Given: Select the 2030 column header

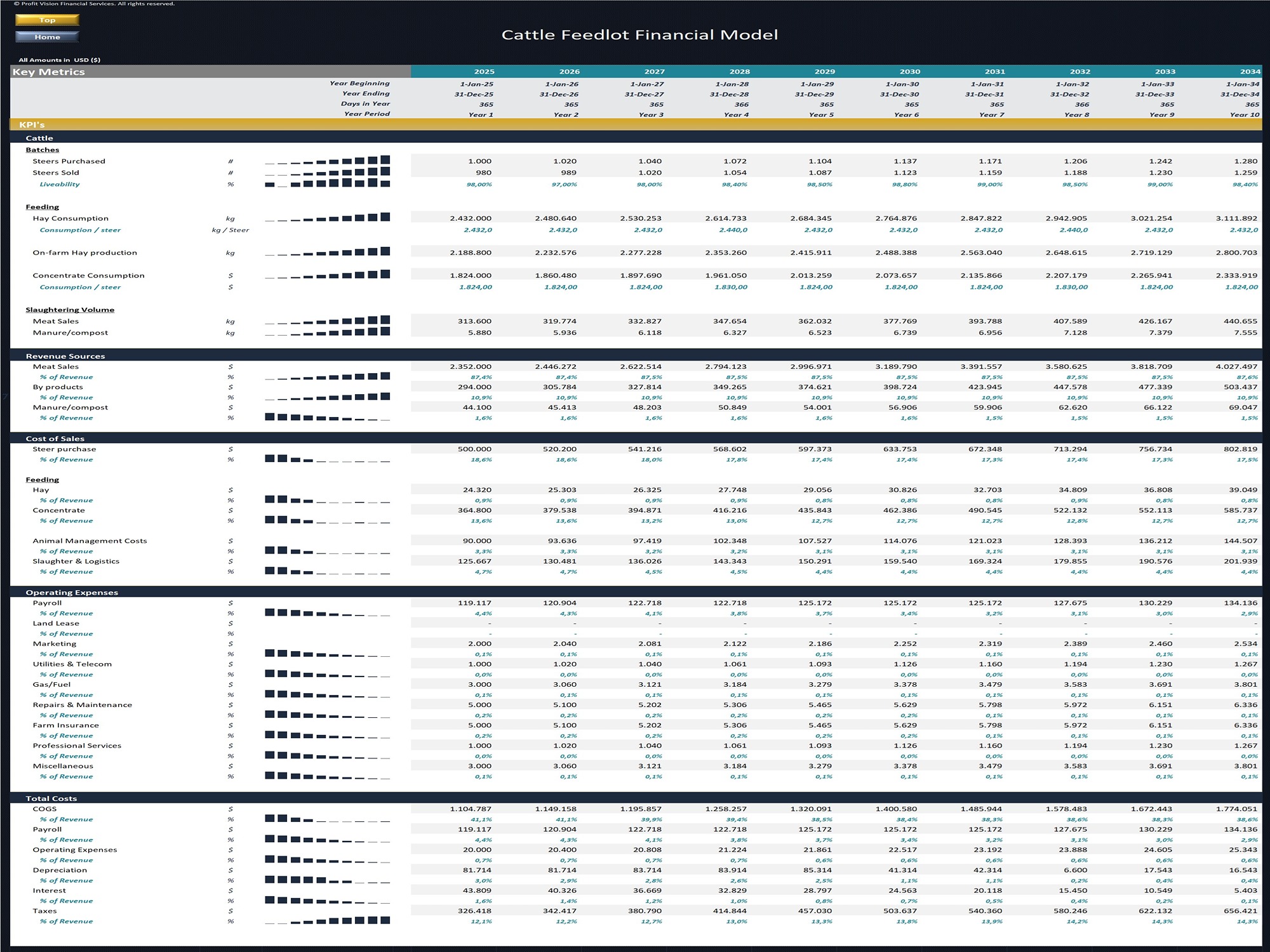Looking at the screenshot, I should (909, 72).
